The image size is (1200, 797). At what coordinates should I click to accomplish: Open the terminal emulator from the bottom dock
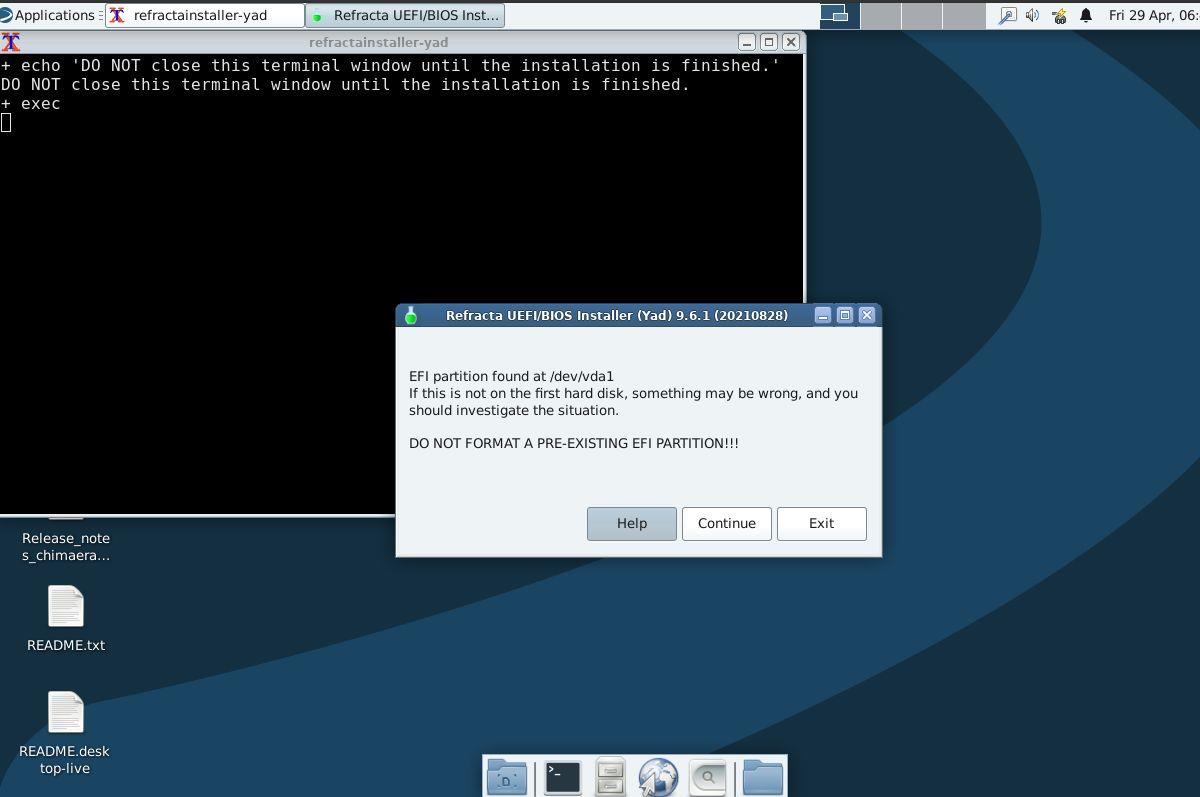(561, 777)
